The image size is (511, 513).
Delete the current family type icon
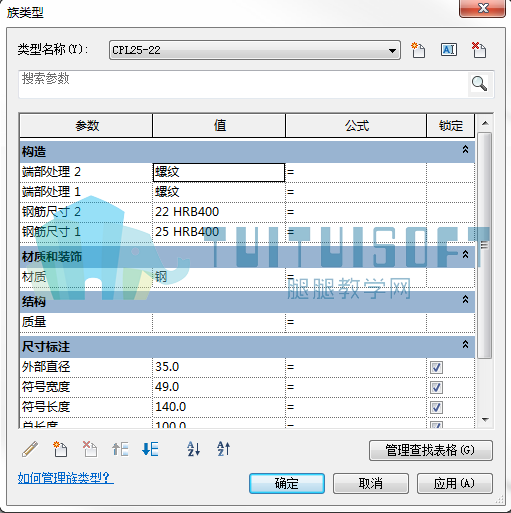479,50
